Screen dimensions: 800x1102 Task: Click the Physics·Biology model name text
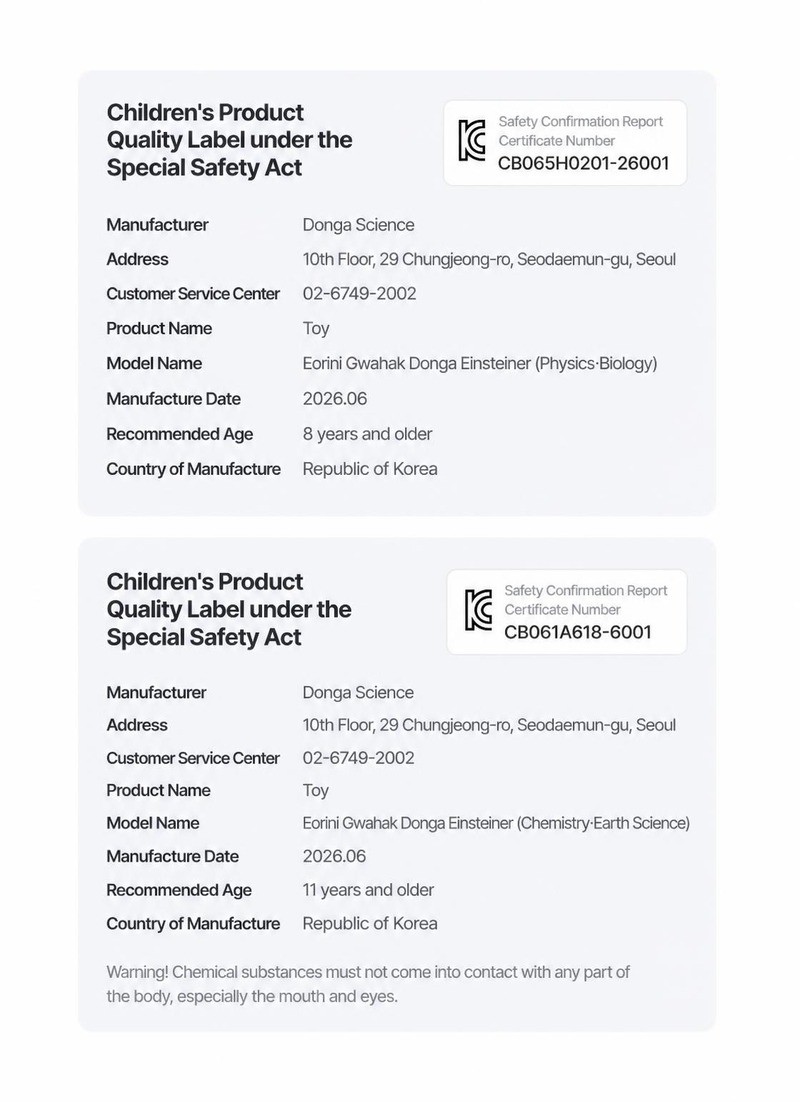pyautogui.click(x=480, y=363)
